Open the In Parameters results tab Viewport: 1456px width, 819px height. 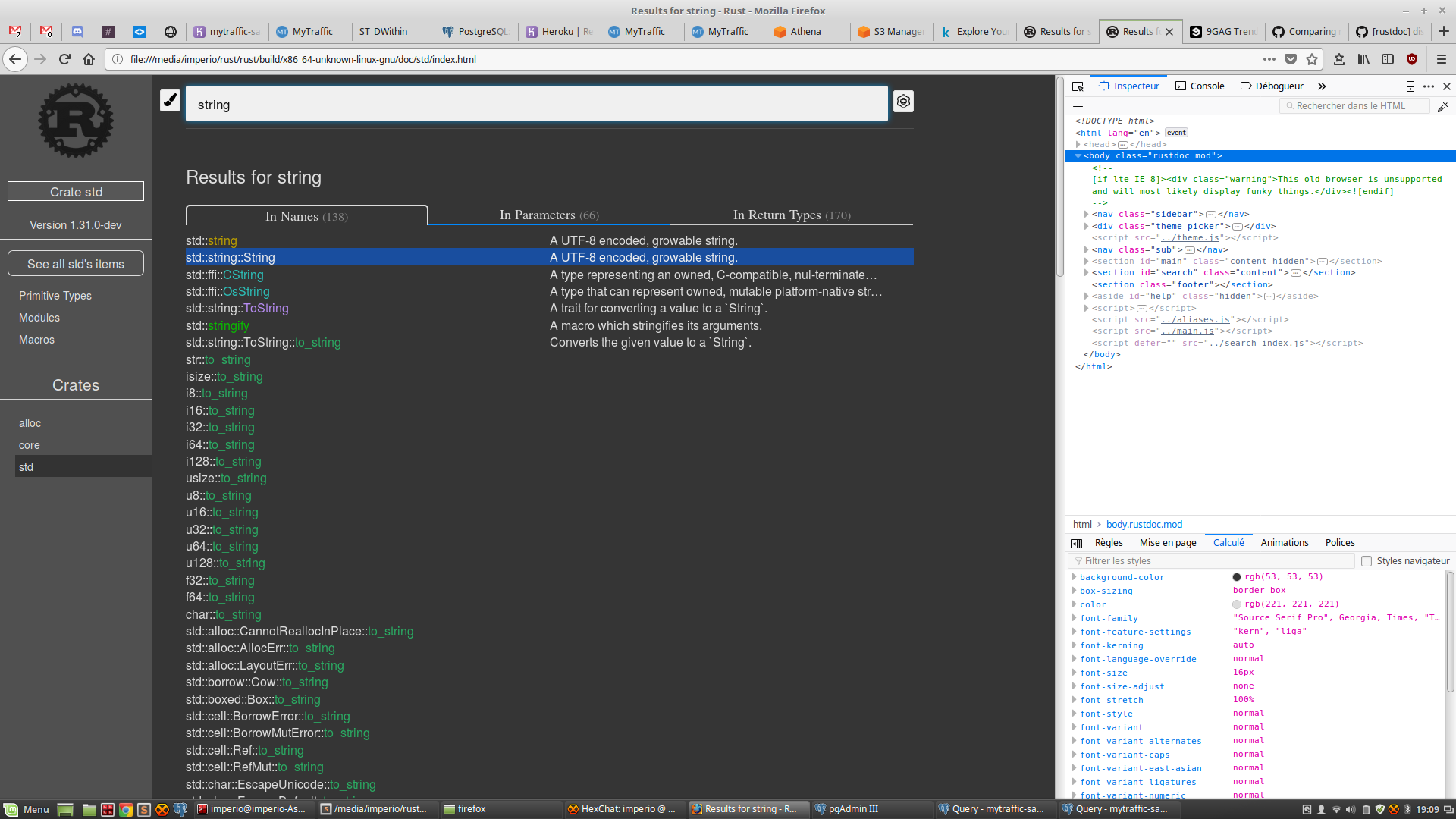(x=548, y=215)
